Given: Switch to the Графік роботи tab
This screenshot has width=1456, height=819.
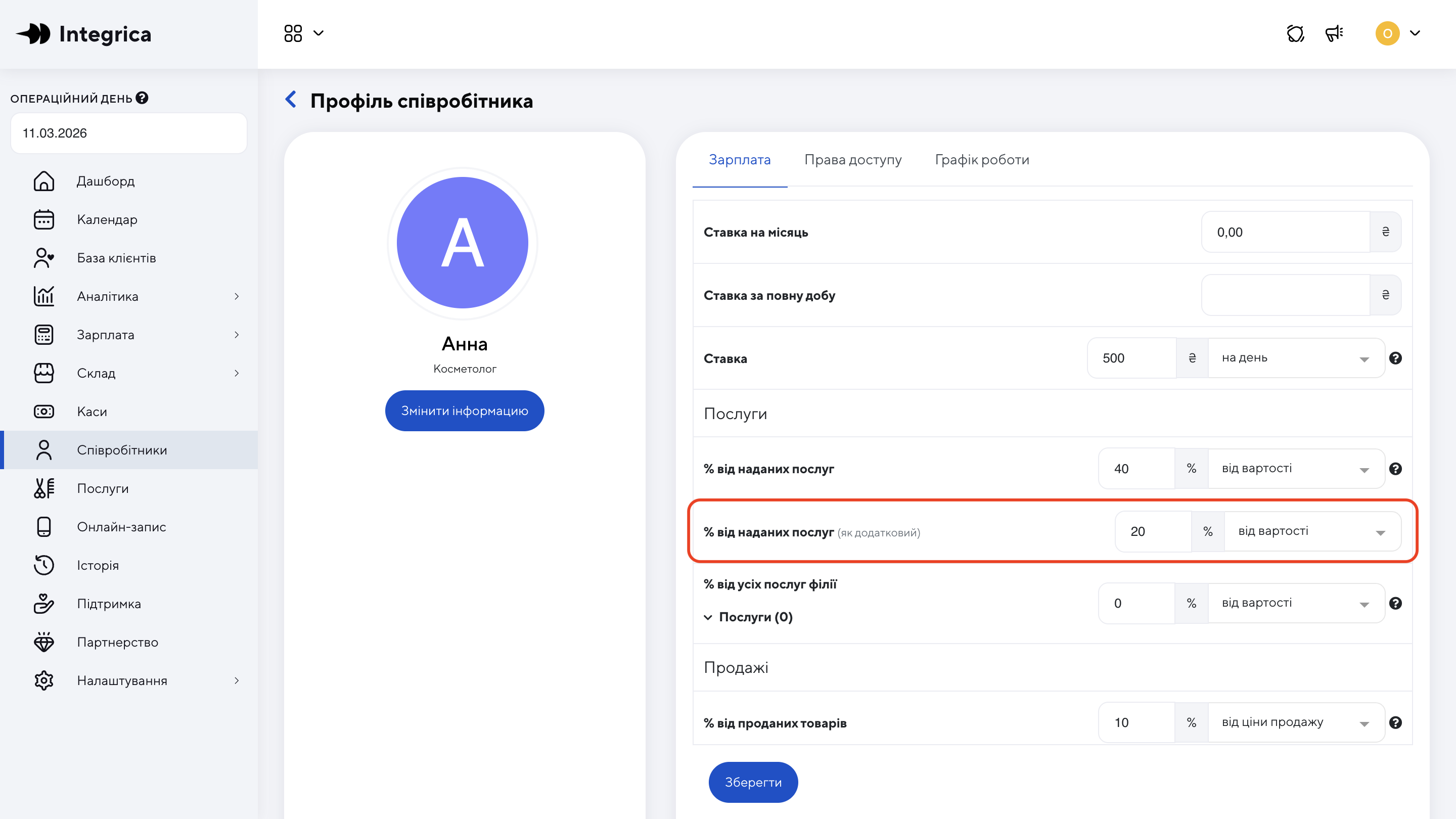Looking at the screenshot, I should point(982,160).
